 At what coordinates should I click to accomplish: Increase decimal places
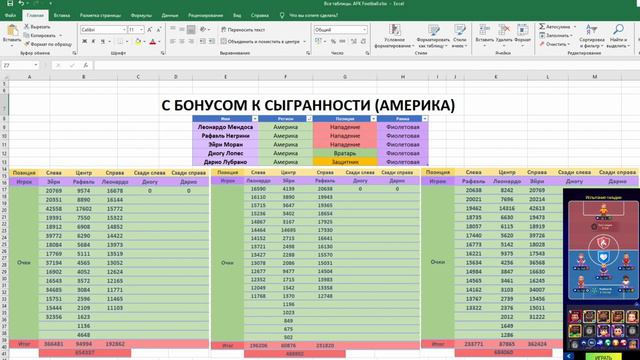[x=354, y=41]
